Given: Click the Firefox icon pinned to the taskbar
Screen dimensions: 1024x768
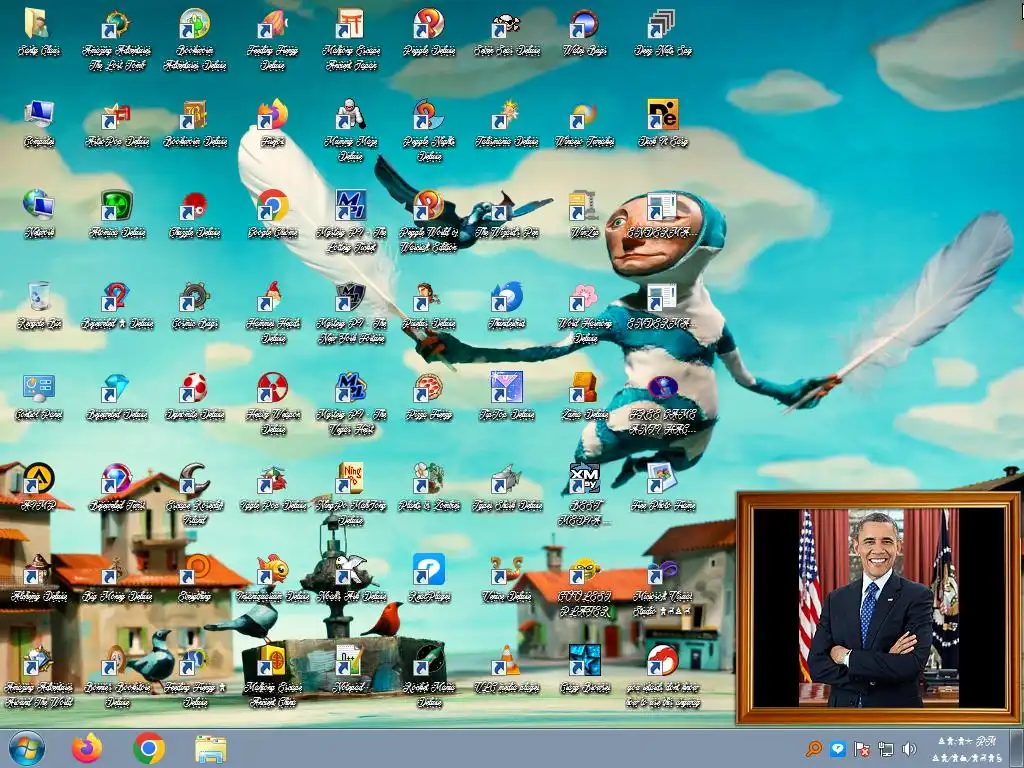Looking at the screenshot, I should [87, 748].
